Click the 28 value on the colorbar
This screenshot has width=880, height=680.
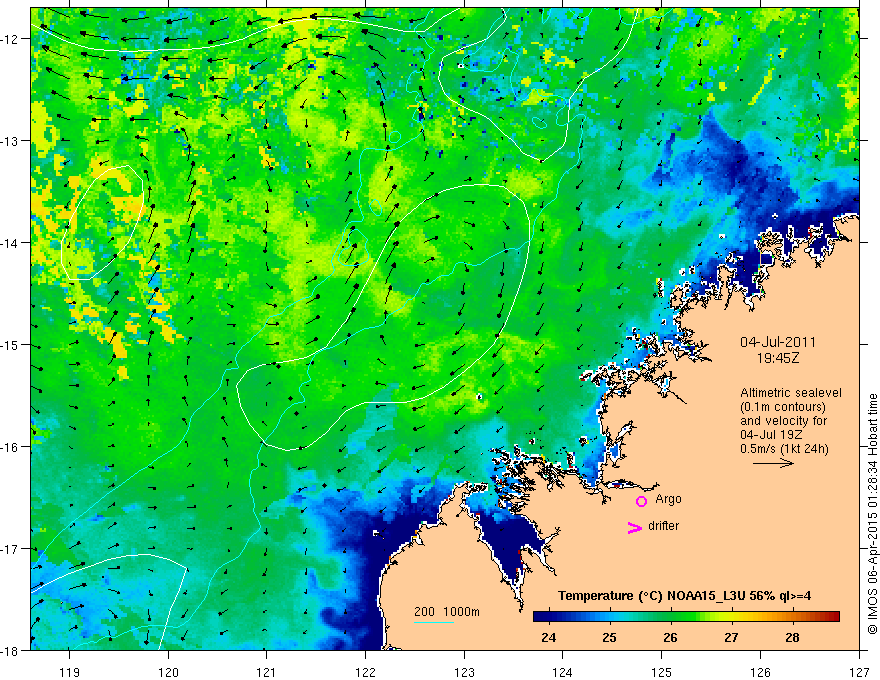point(792,637)
